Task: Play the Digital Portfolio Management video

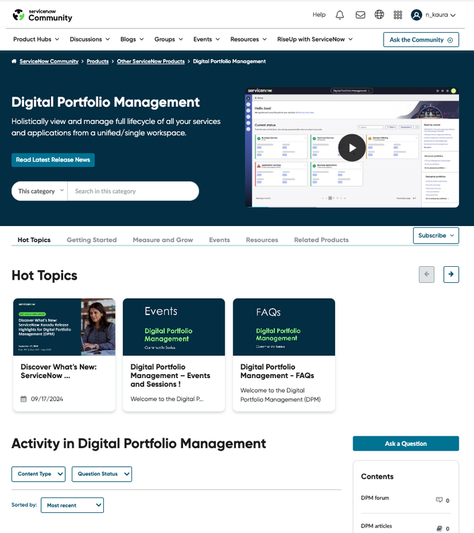Action: point(352,148)
